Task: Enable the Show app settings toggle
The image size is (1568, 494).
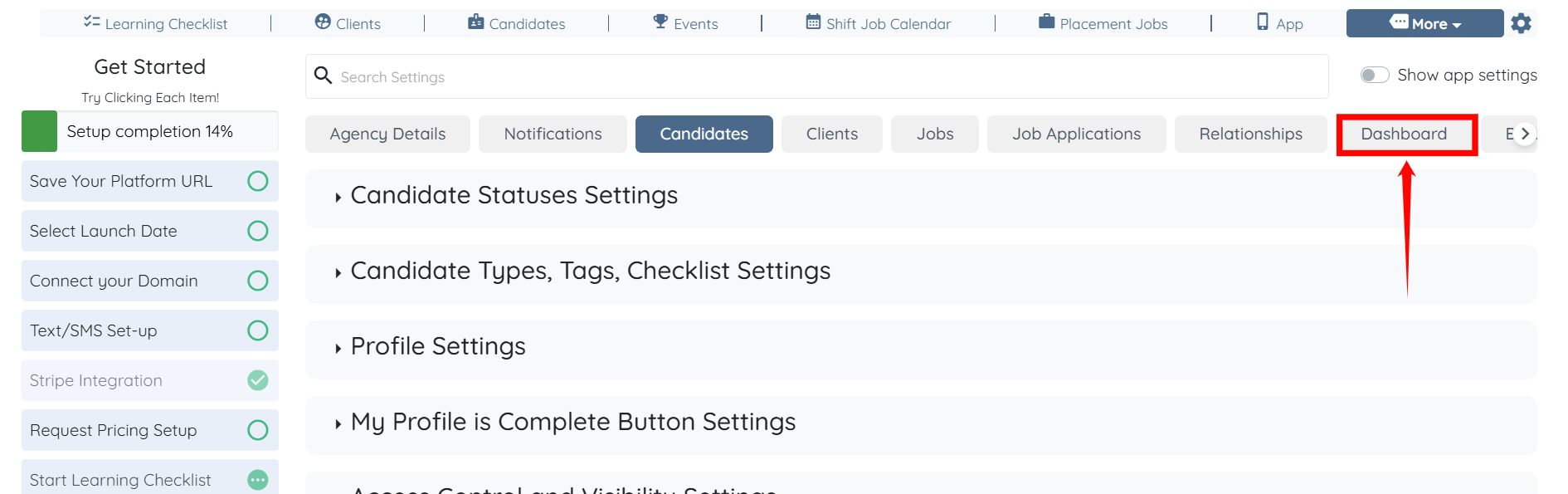Action: pos(1374,76)
